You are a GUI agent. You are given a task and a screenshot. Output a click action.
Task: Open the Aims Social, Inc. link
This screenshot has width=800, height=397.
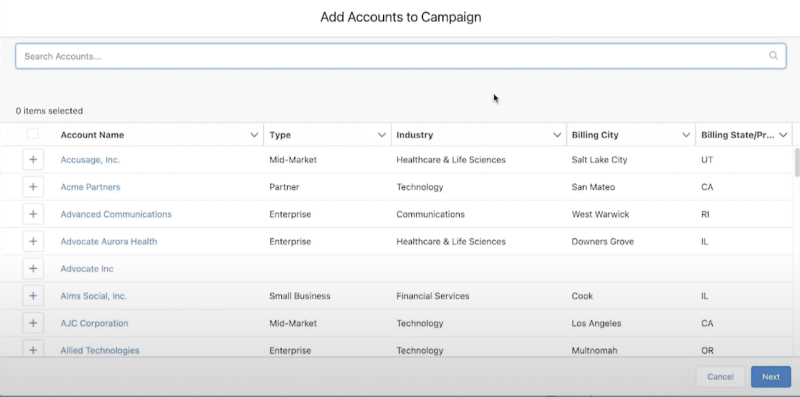(x=93, y=296)
